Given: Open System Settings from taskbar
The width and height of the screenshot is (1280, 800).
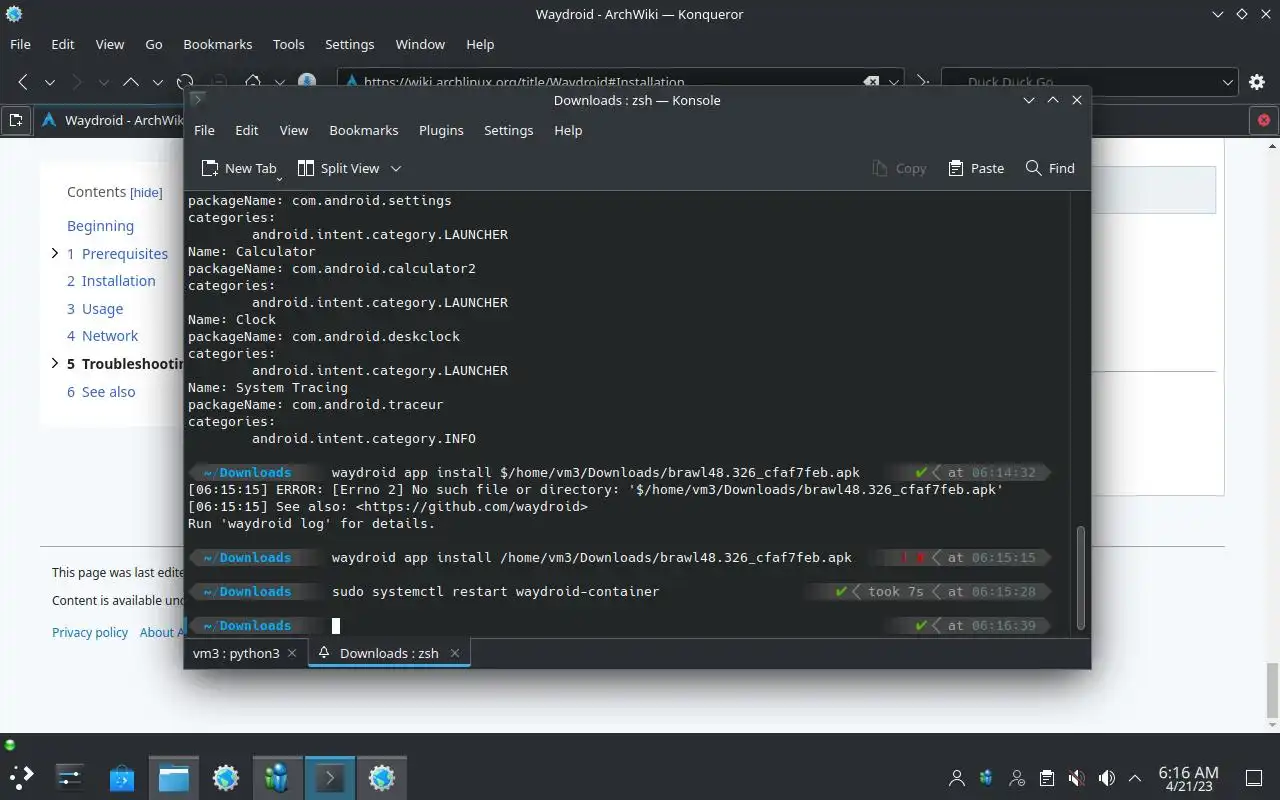Looking at the screenshot, I should [70, 776].
